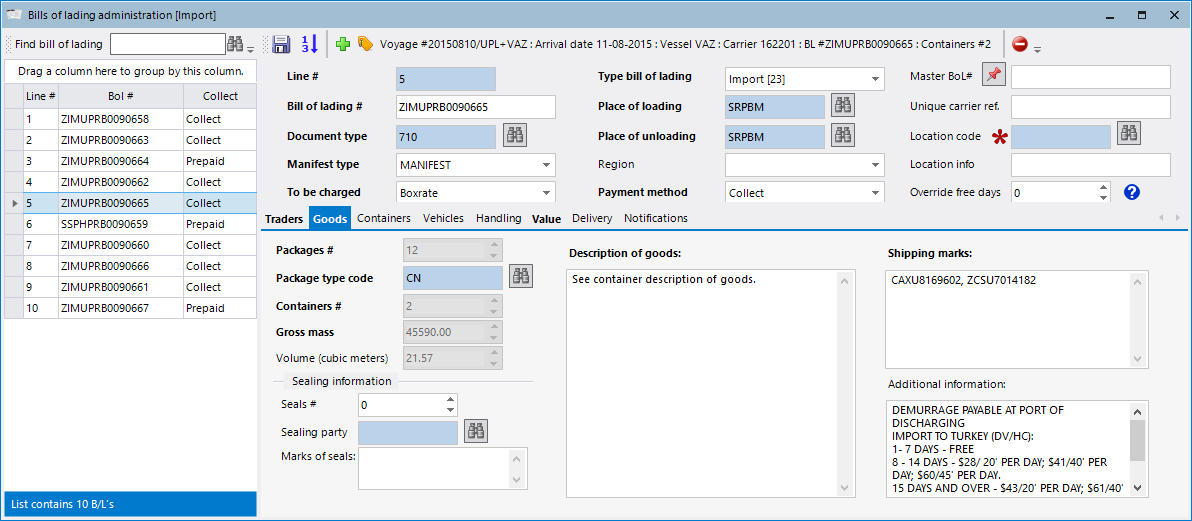Add a new bill with green plus icon
Image resolution: width=1192 pixels, height=521 pixels.
[343, 44]
